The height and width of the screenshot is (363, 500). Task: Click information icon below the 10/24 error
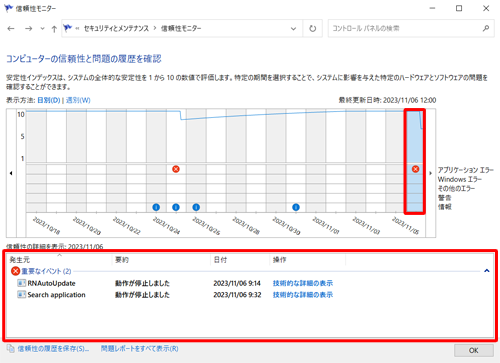click(176, 207)
